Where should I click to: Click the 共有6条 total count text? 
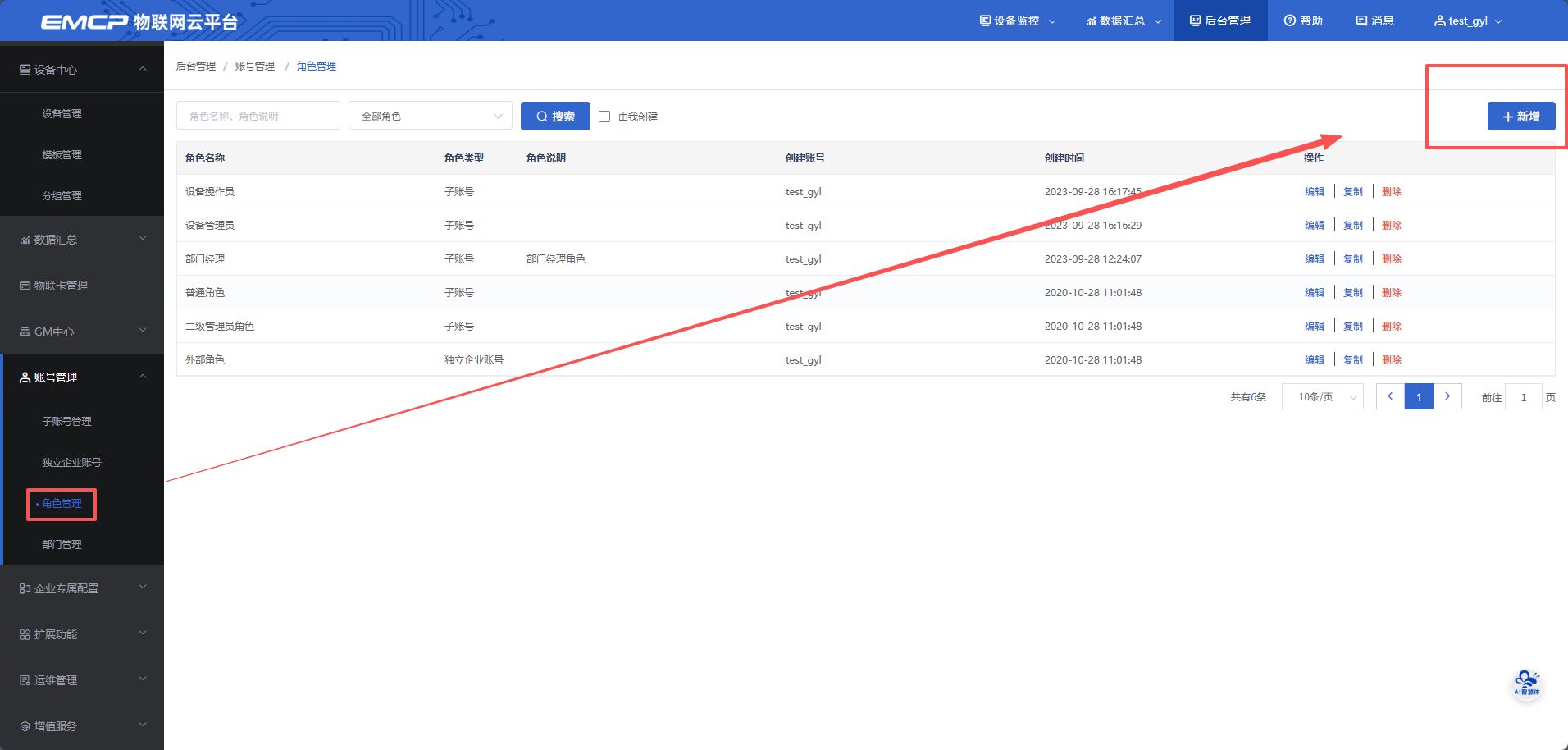coord(1248,397)
